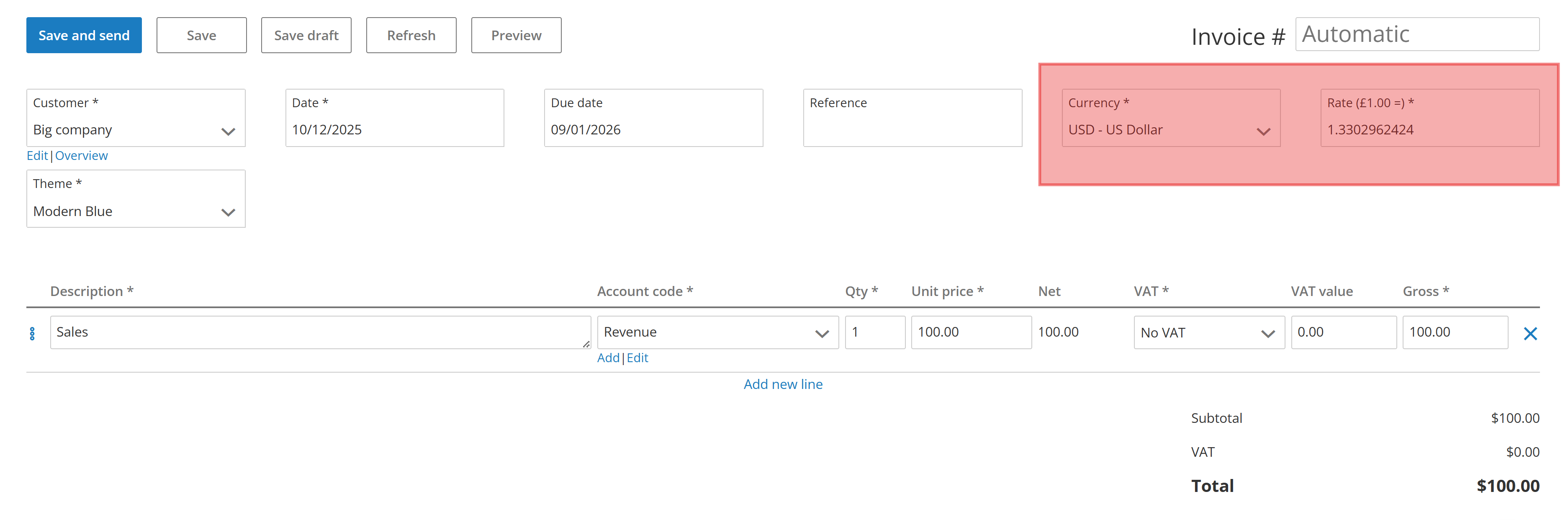The image size is (1568, 520).
Task: Expand the Revenue account code dropdown
Action: coord(717,332)
